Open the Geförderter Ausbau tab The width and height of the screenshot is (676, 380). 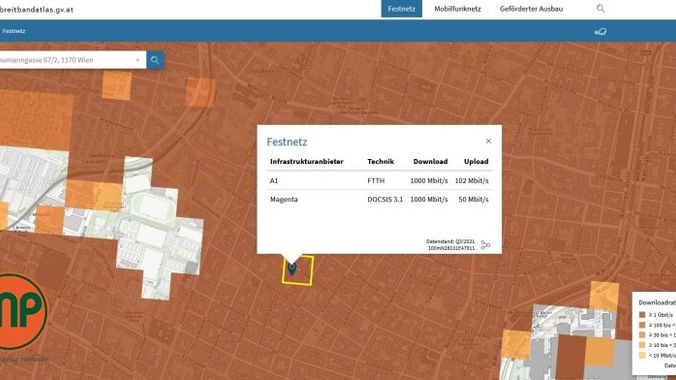point(531,9)
